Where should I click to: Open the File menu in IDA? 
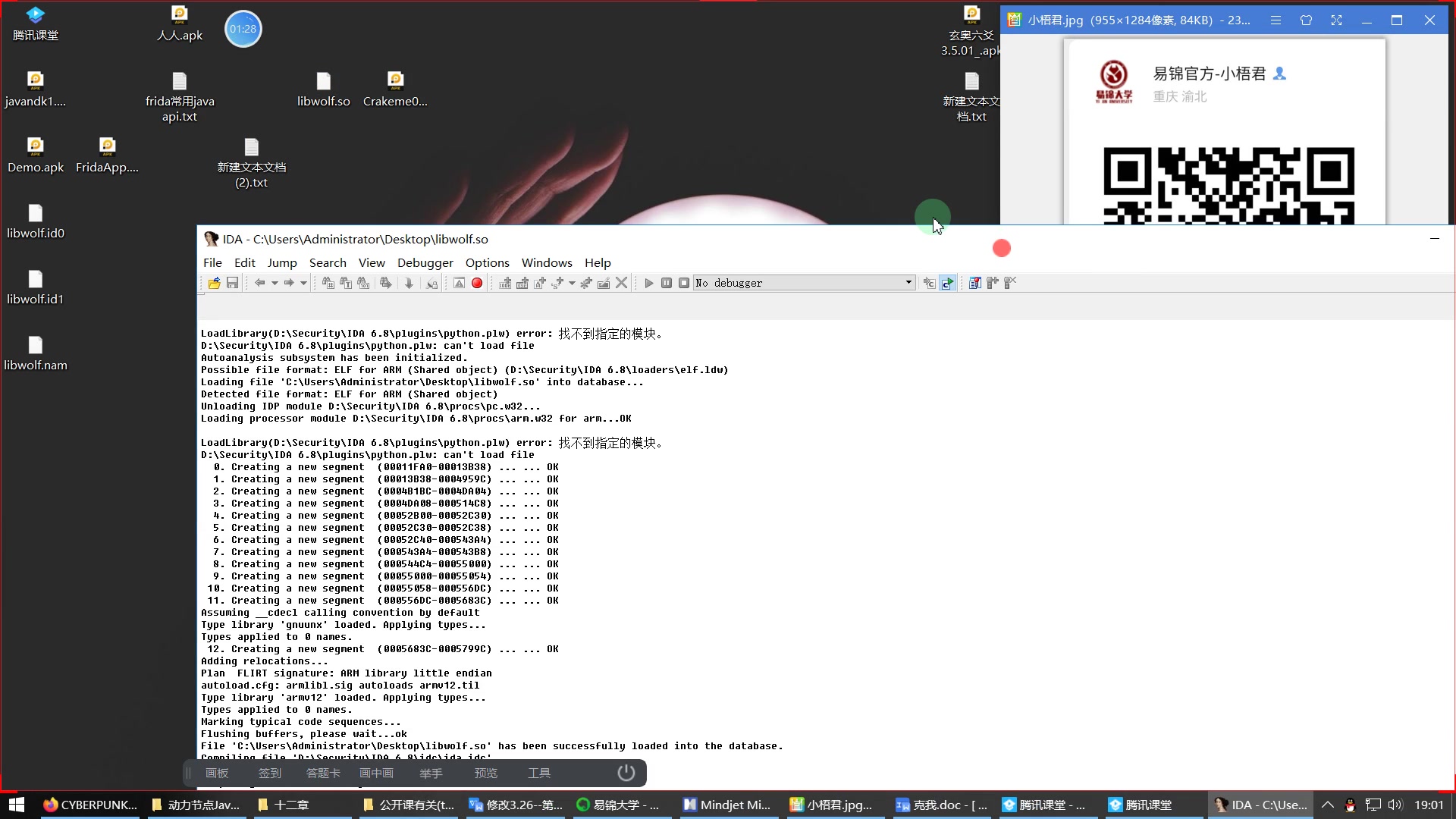click(212, 262)
